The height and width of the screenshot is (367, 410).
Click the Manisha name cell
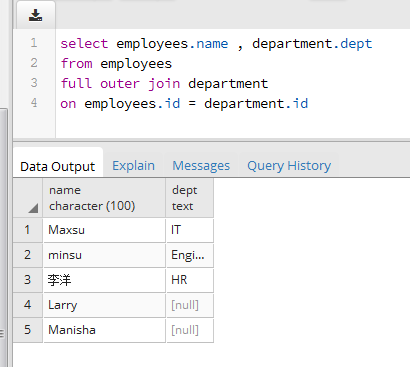click(104, 330)
